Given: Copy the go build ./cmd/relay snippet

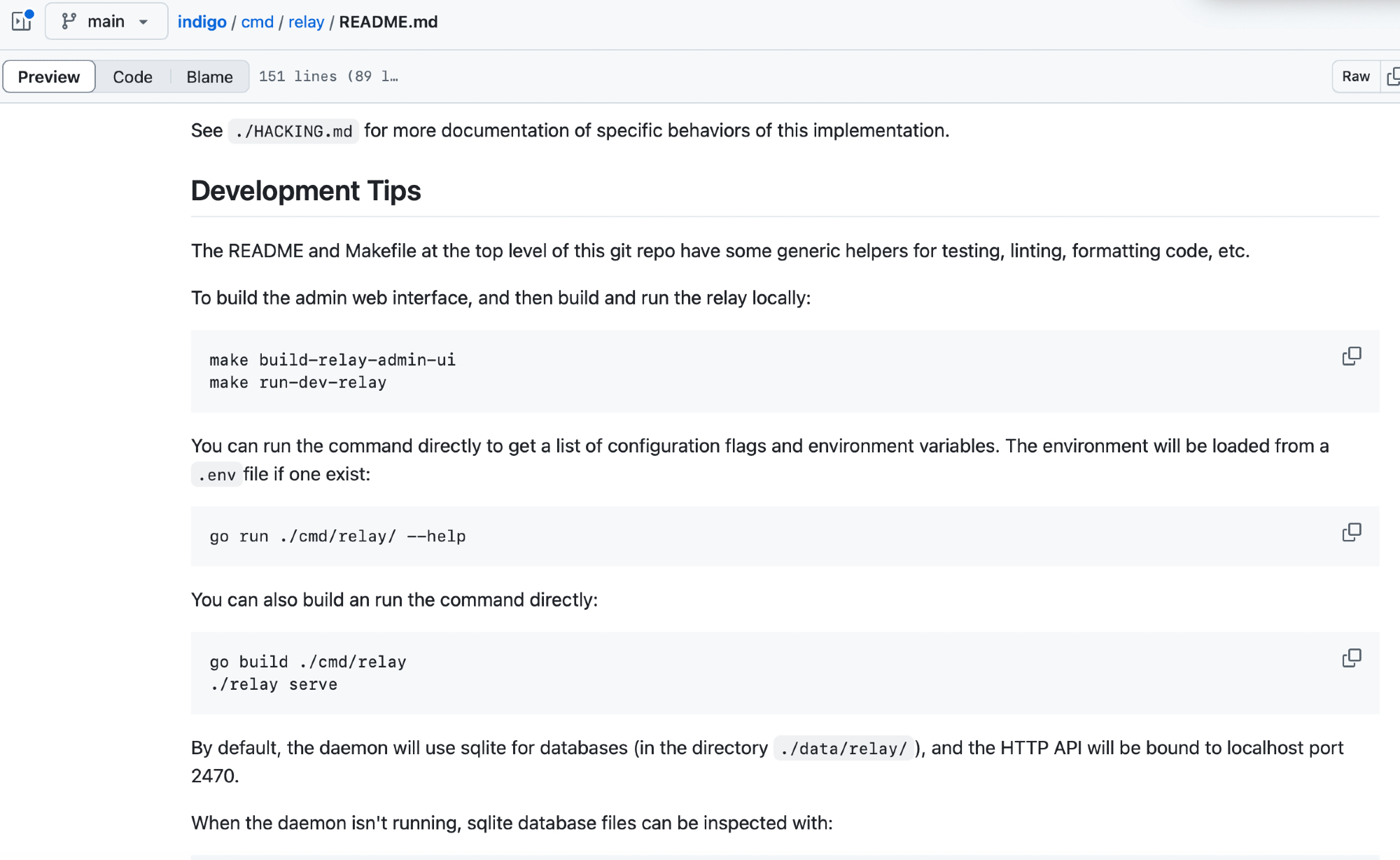Looking at the screenshot, I should [x=1351, y=658].
